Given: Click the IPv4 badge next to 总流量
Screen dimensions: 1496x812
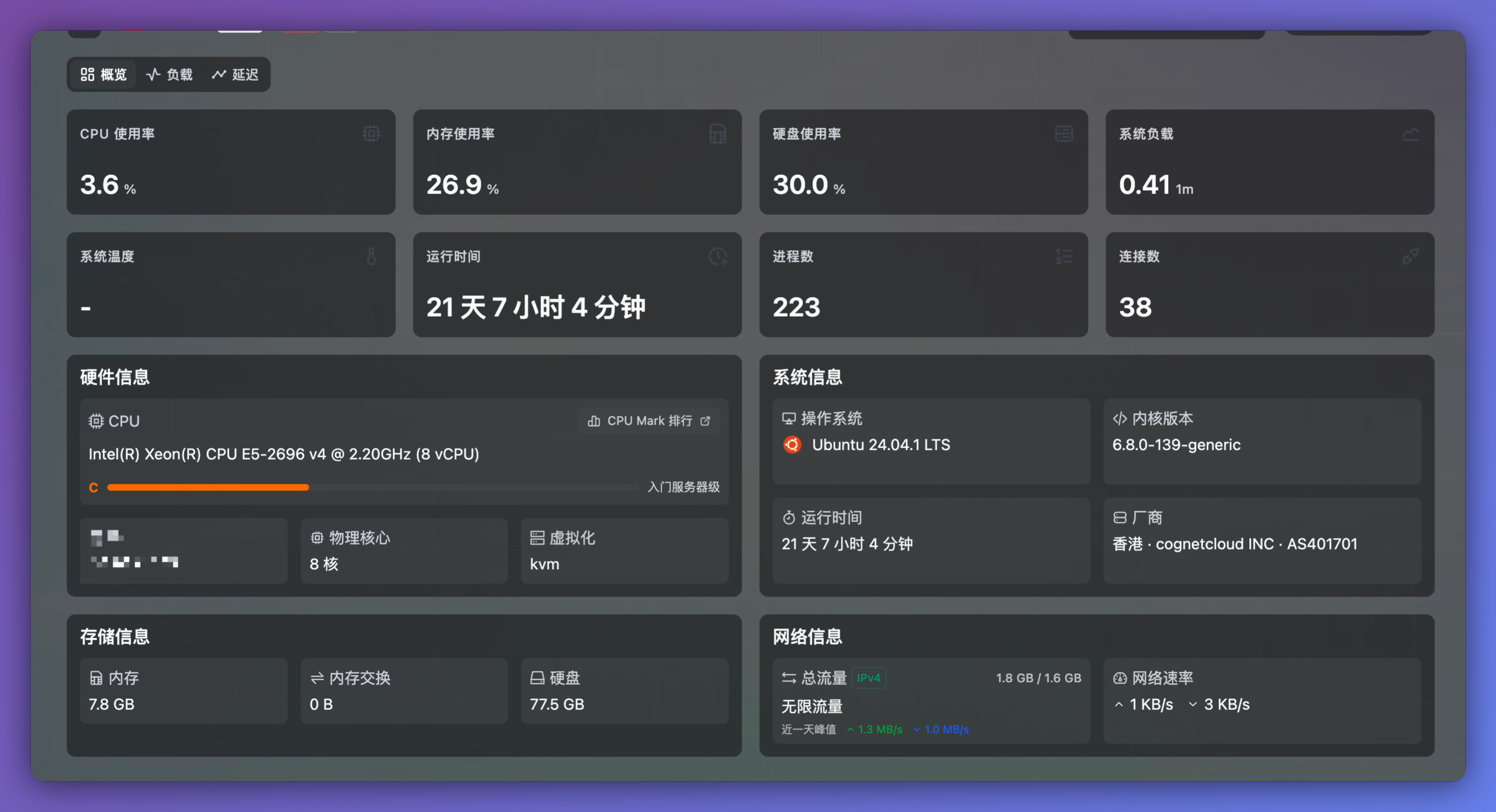Looking at the screenshot, I should pos(868,678).
